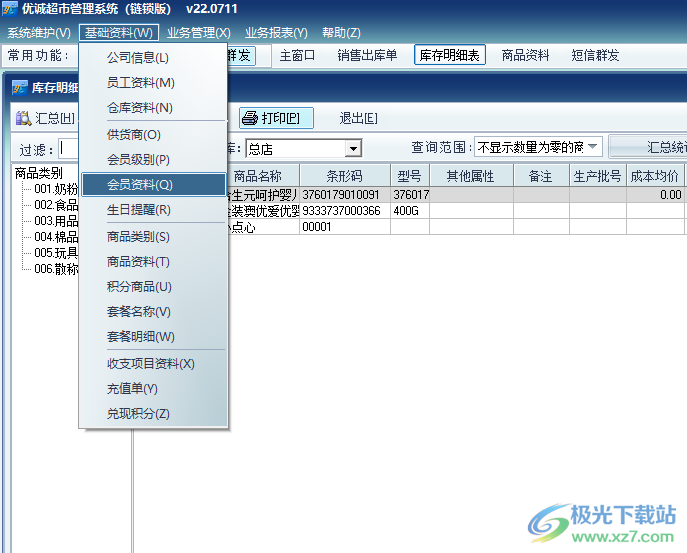Select 收支项目资料(X) menu entry
687x553 pixels.
click(153, 363)
